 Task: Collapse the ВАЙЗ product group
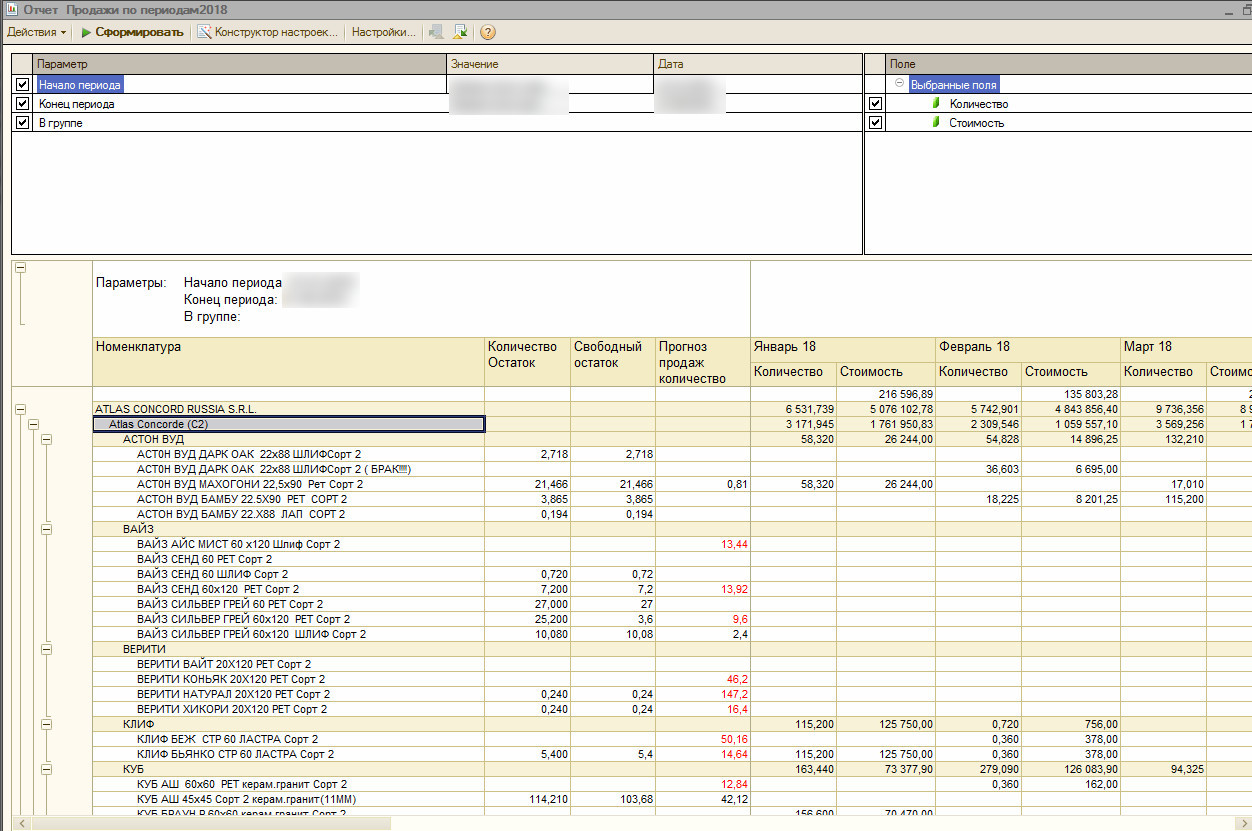pos(46,529)
